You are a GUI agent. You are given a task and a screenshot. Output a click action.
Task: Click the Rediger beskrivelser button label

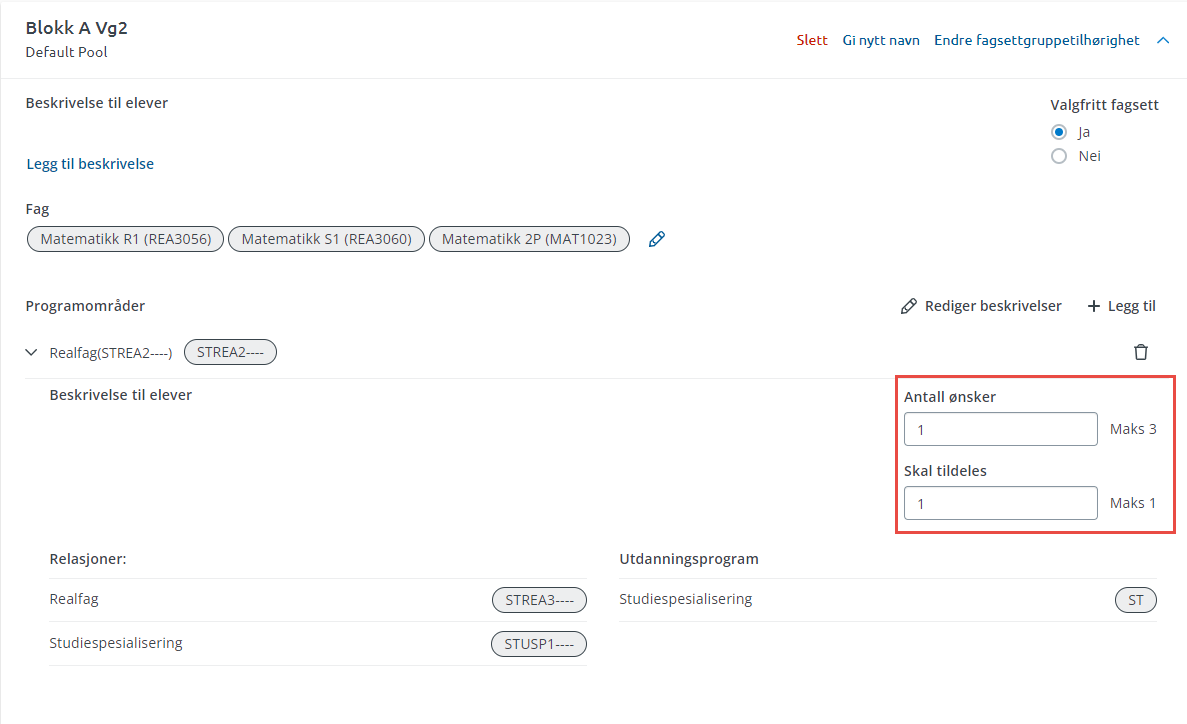tap(993, 306)
